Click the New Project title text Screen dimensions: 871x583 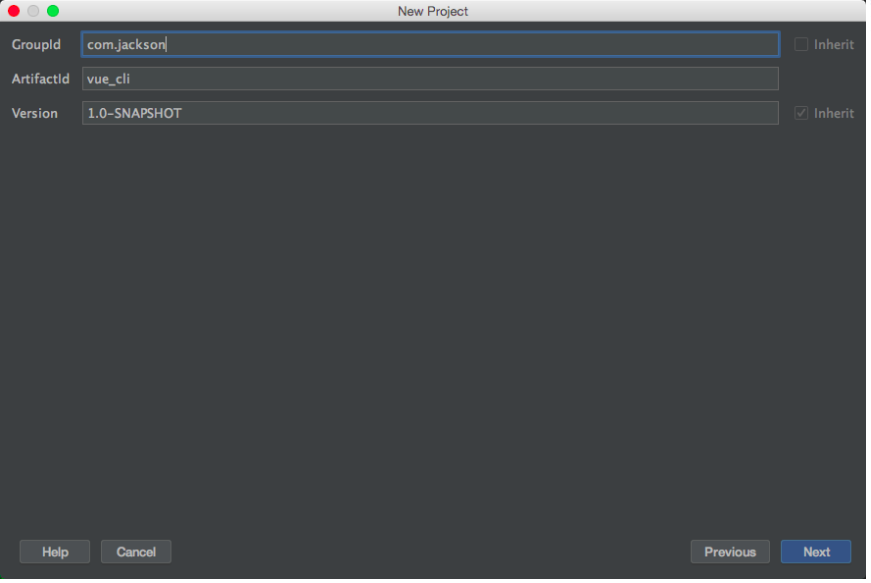tap(435, 11)
